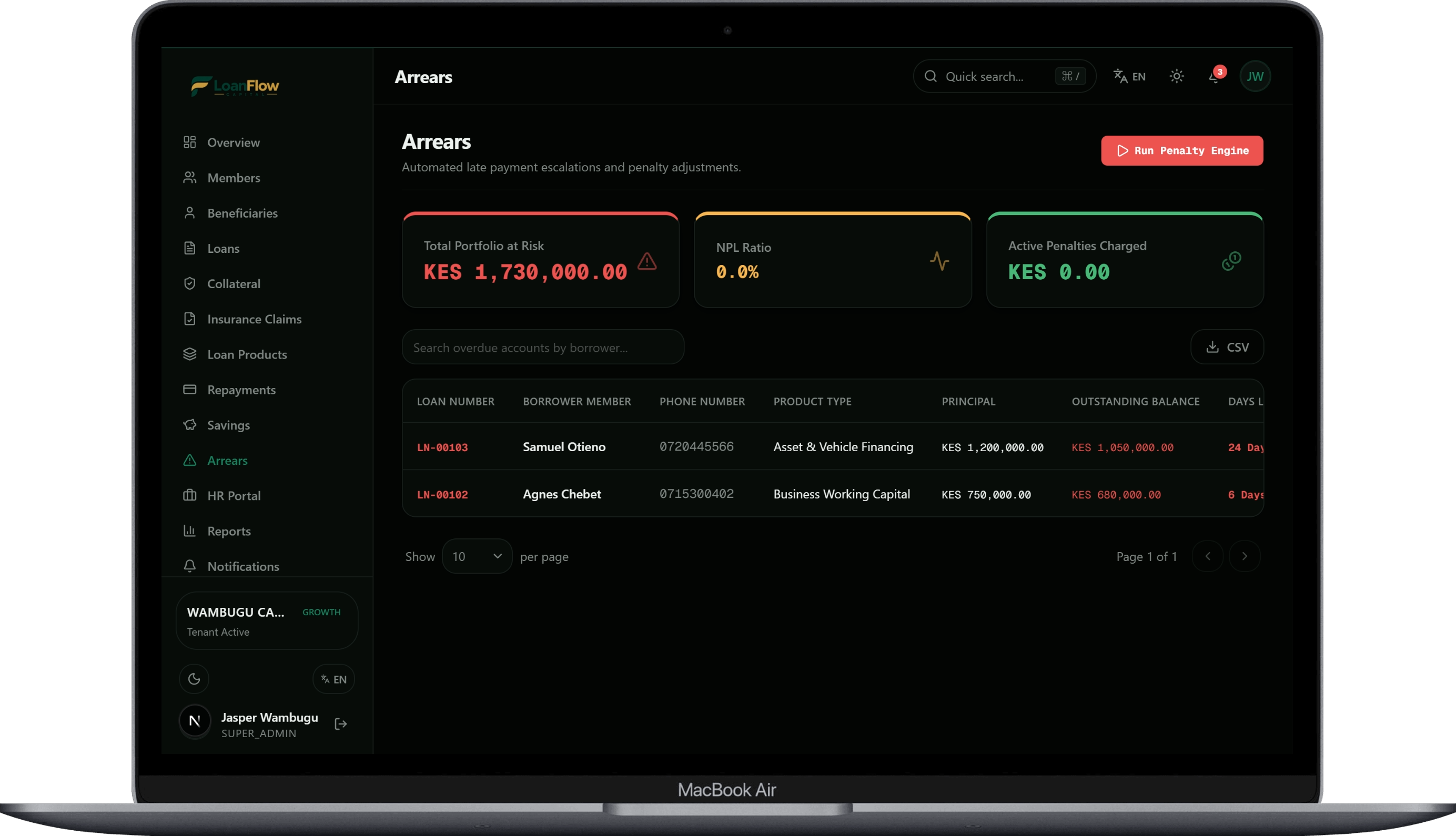
Task: Expand the rows per page dropdown showing 10
Action: click(477, 556)
